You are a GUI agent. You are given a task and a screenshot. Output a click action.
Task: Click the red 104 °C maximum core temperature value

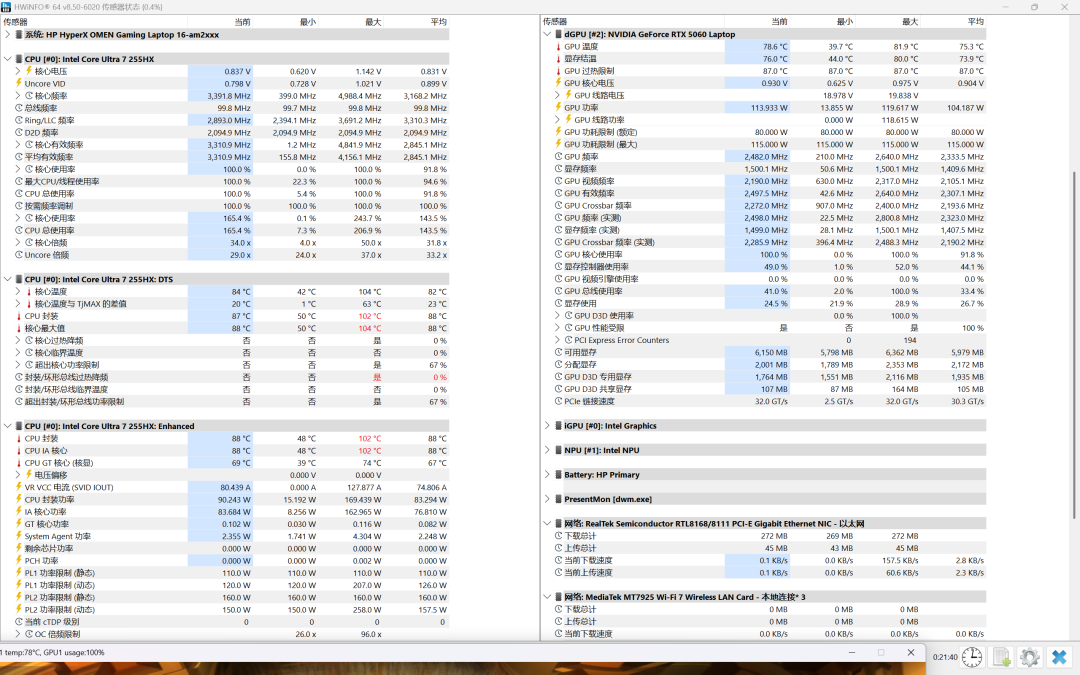click(370, 329)
